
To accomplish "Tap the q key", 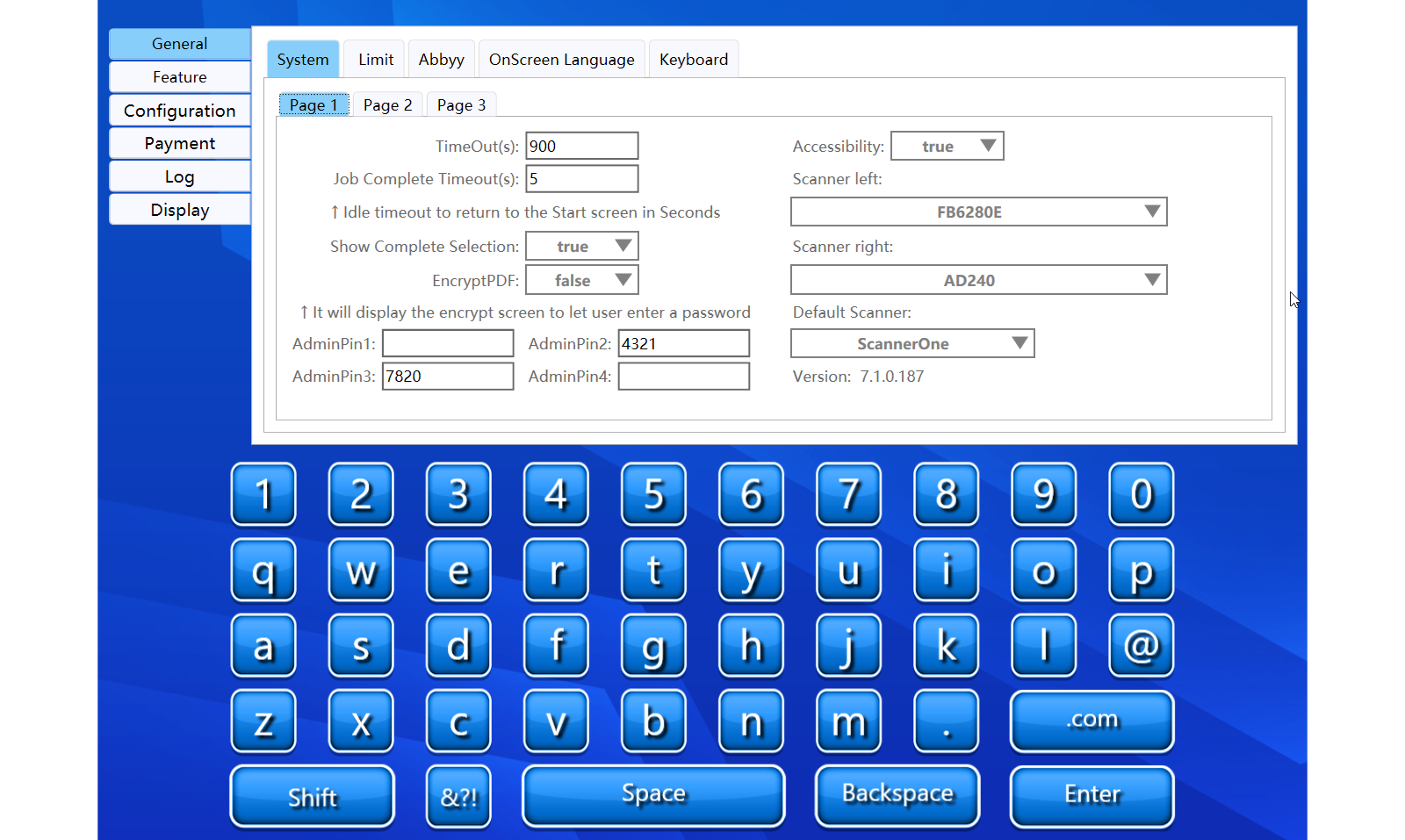I will pos(263,571).
